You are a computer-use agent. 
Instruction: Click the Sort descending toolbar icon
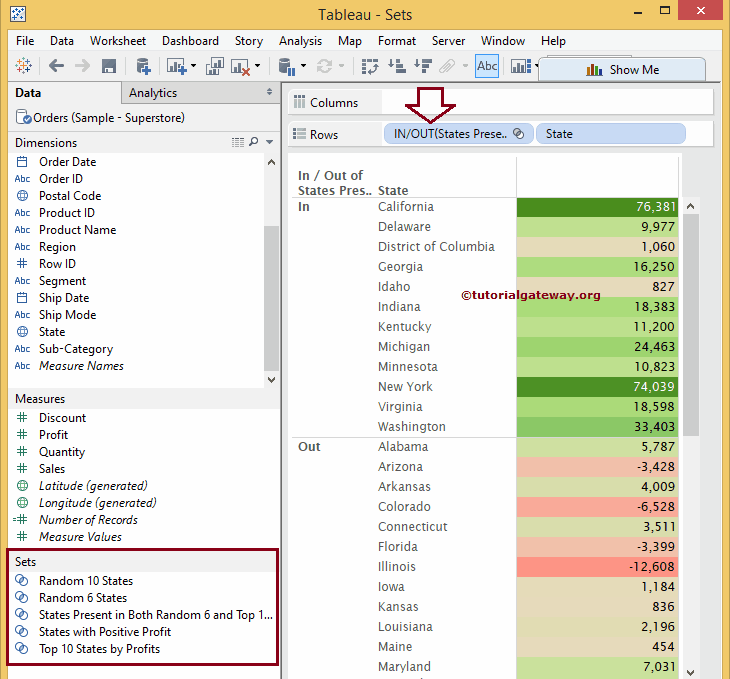point(422,66)
